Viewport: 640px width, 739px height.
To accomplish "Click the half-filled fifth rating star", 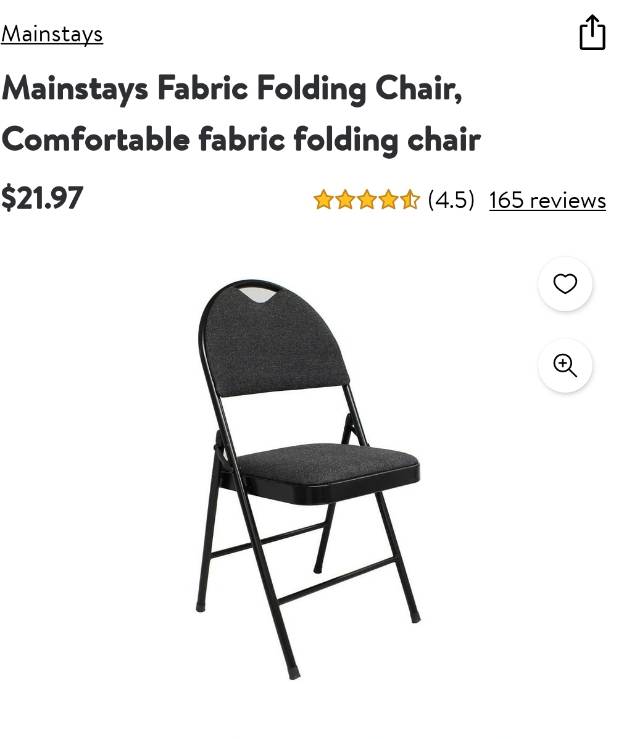I will pyautogui.click(x=410, y=199).
